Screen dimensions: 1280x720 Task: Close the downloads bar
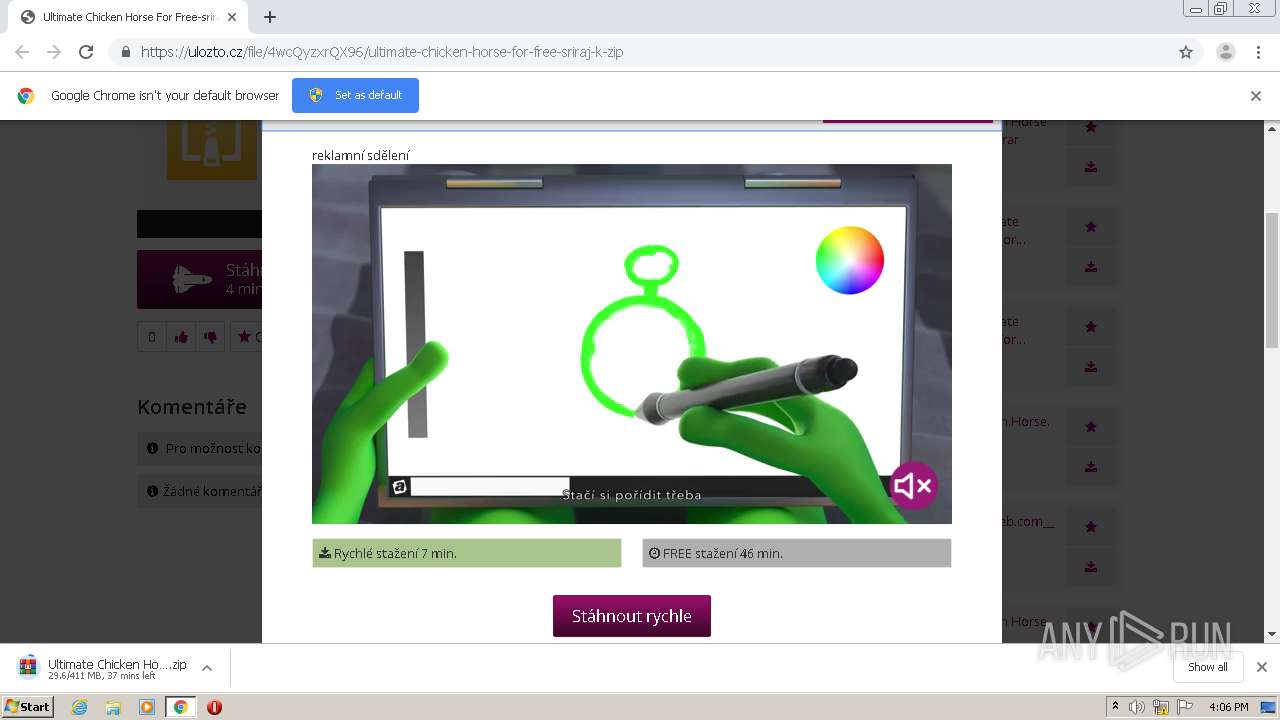tap(1262, 667)
